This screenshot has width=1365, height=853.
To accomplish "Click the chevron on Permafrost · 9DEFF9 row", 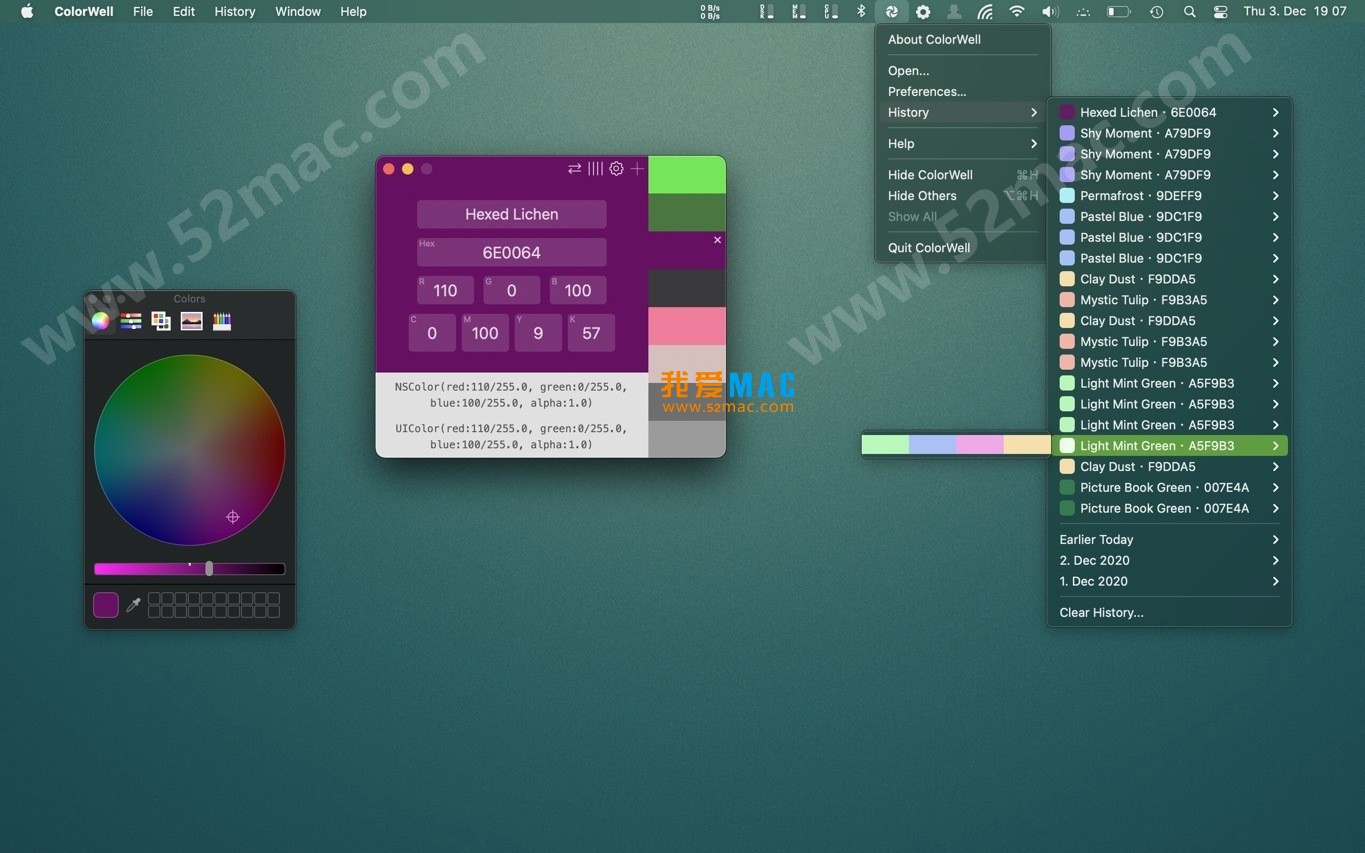I will click(x=1276, y=196).
